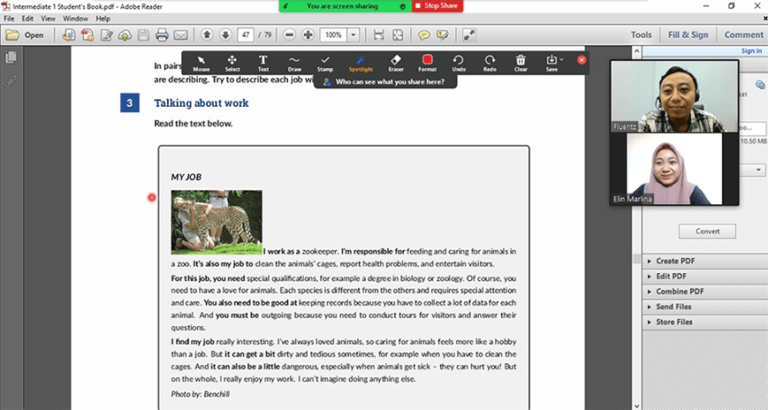This screenshot has height=410, width=768.
Task: Choose the Stamp annotation tool
Action: point(325,63)
